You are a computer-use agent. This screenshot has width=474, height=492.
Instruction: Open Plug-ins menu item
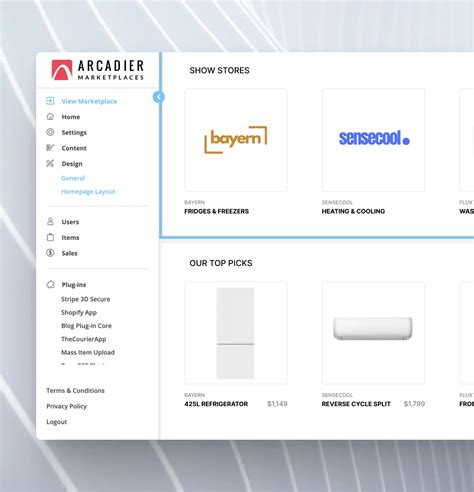tap(74, 285)
